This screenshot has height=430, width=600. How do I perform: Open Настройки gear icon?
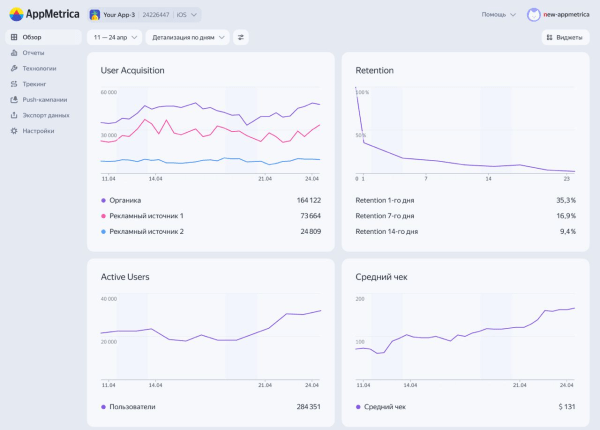(13, 131)
